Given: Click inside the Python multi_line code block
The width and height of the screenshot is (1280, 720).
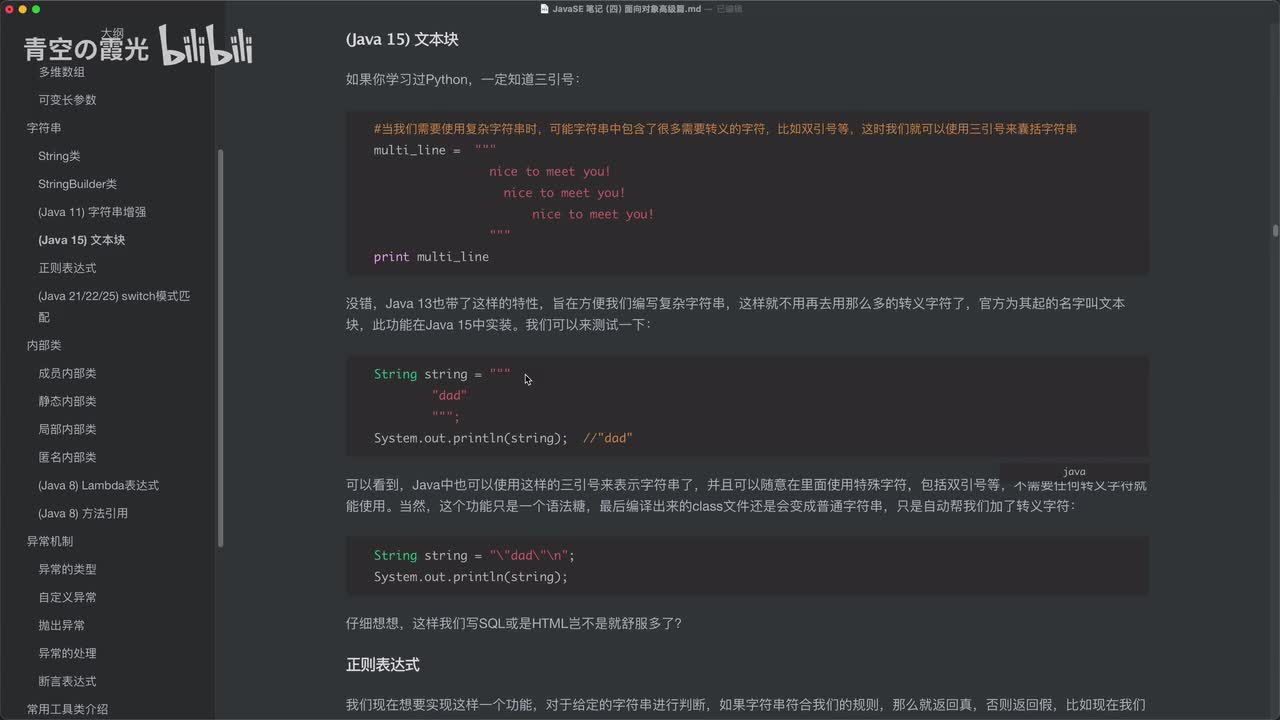Looking at the screenshot, I should click(747, 193).
